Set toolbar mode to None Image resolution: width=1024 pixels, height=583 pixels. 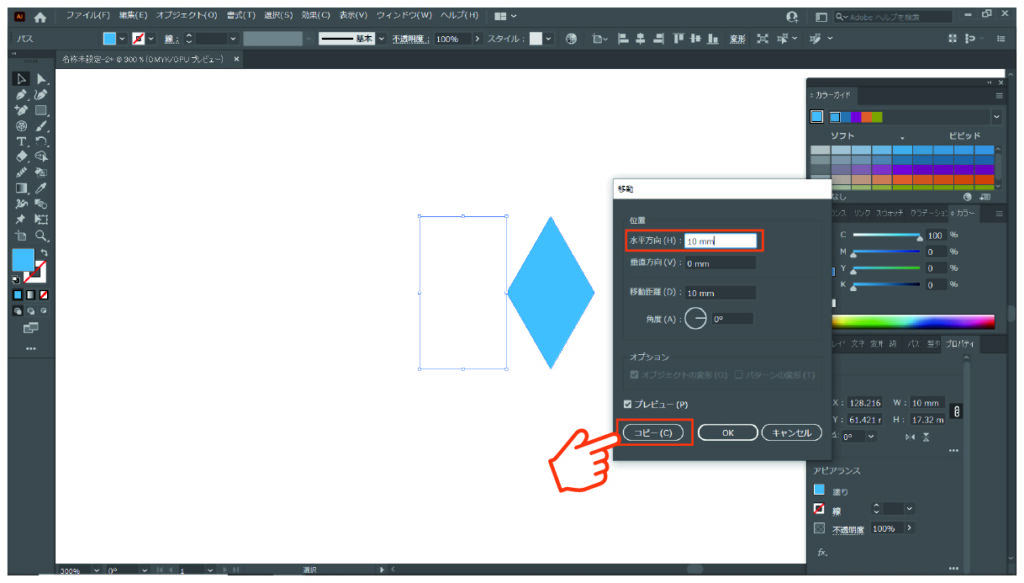point(44,295)
